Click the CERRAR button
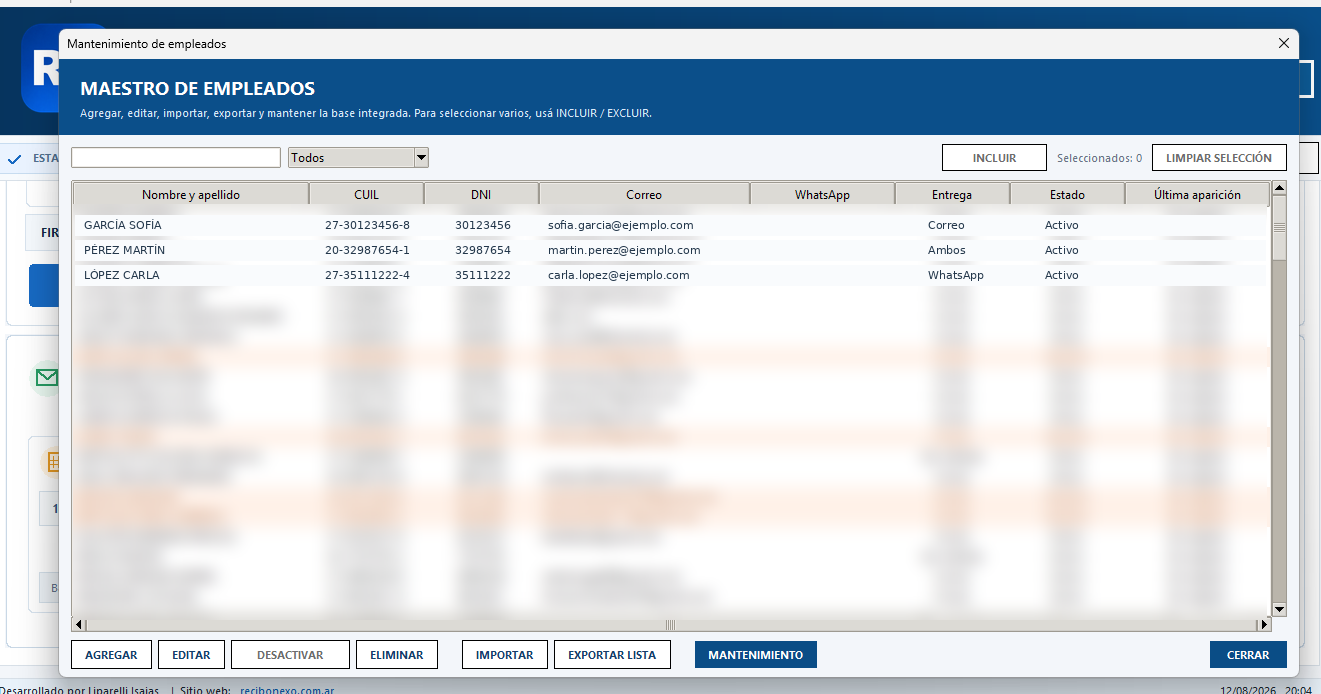The width and height of the screenshot is (1321, 694). 1248,655
